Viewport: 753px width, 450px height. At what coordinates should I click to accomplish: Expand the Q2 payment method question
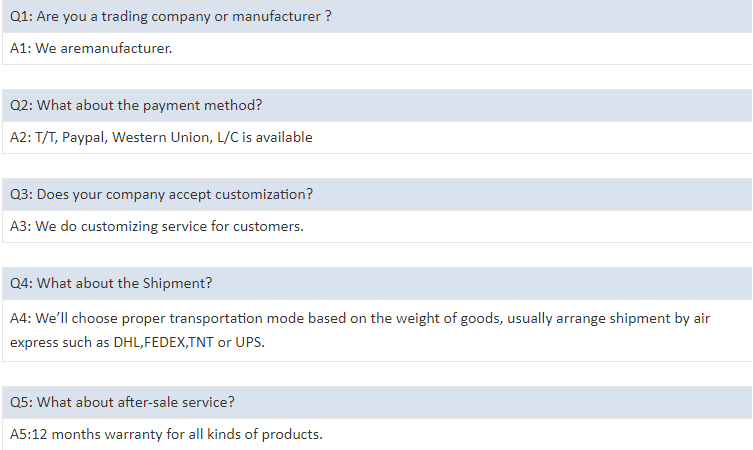click(136, 105)
